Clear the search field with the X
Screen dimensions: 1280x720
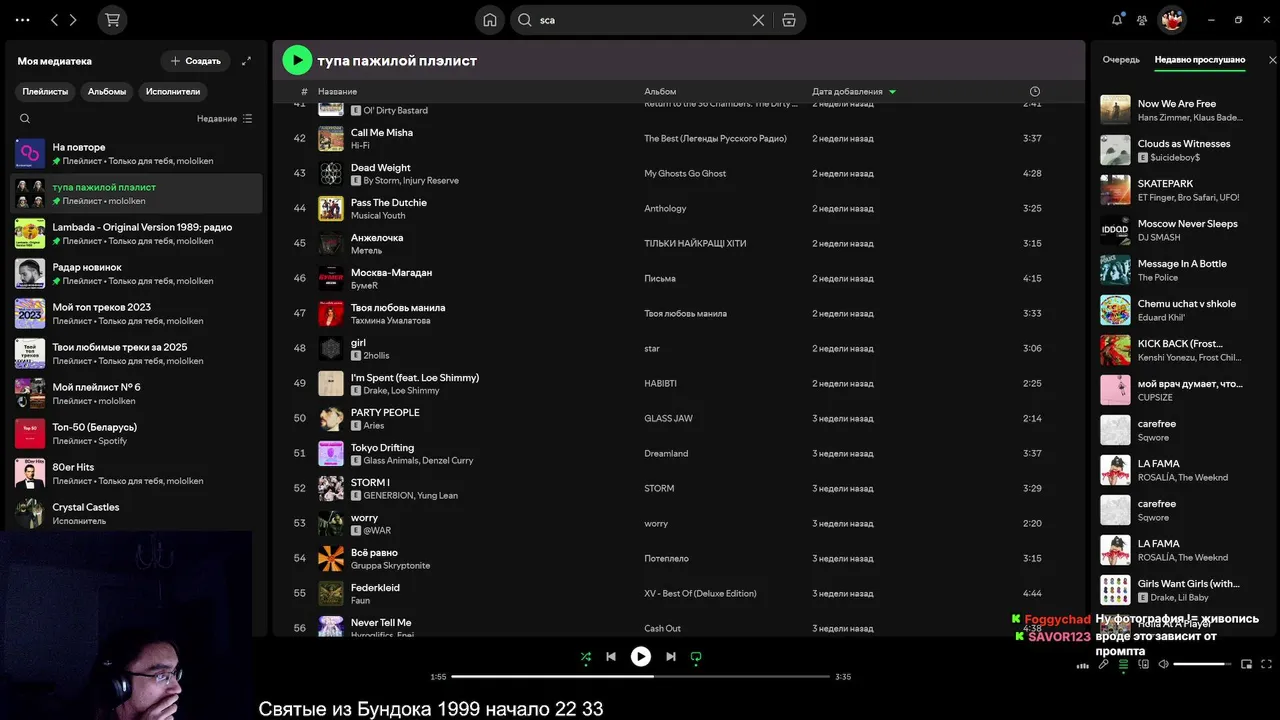758,20
